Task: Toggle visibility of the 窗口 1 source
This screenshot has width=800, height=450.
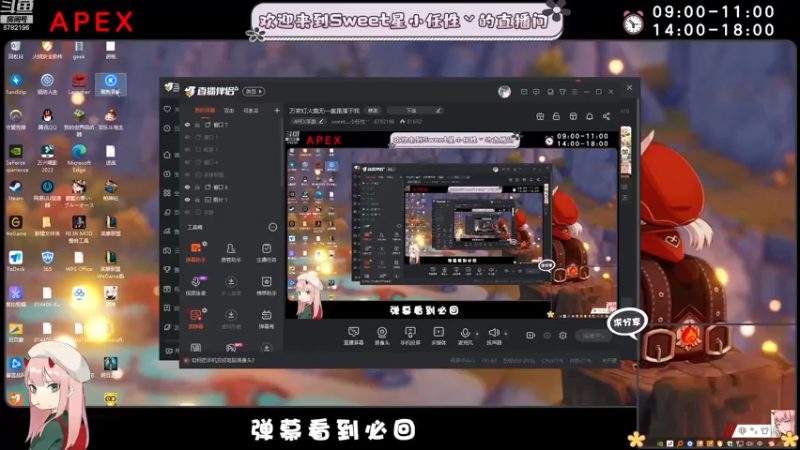Action: 187,137
